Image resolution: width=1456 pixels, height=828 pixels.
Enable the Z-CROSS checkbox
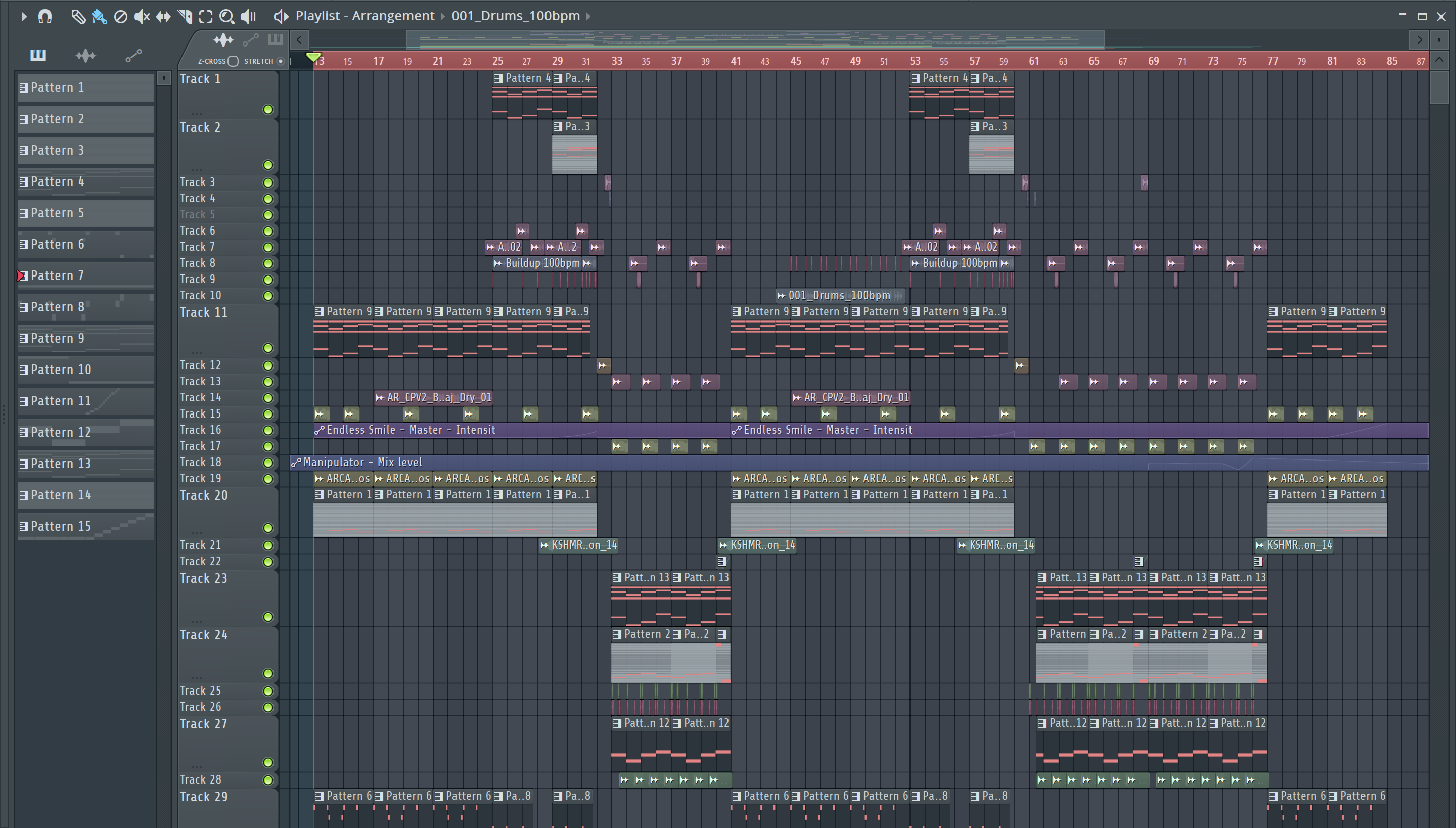coord(233,61)
